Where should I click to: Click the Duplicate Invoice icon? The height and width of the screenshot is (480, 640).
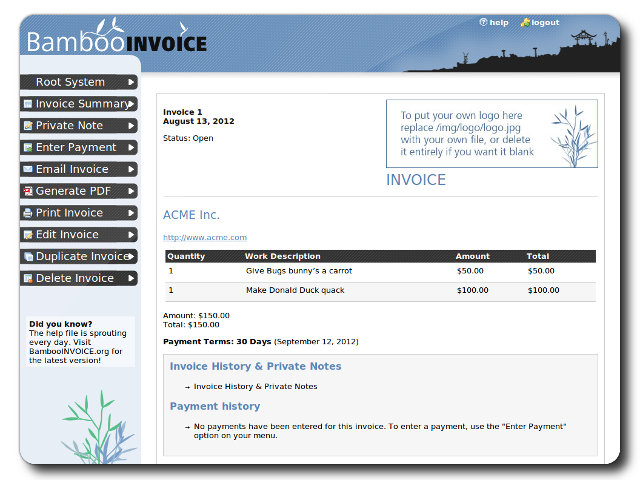[28, 257]
